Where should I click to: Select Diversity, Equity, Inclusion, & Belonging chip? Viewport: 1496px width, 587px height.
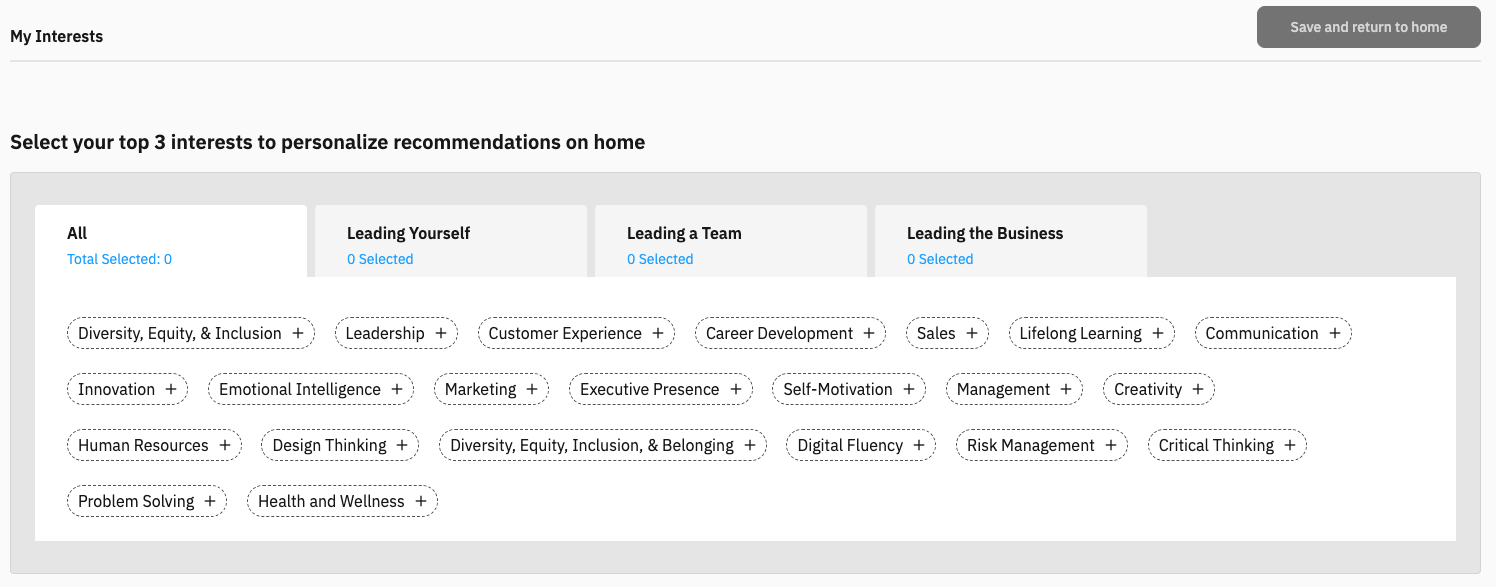tap(602, 445)
